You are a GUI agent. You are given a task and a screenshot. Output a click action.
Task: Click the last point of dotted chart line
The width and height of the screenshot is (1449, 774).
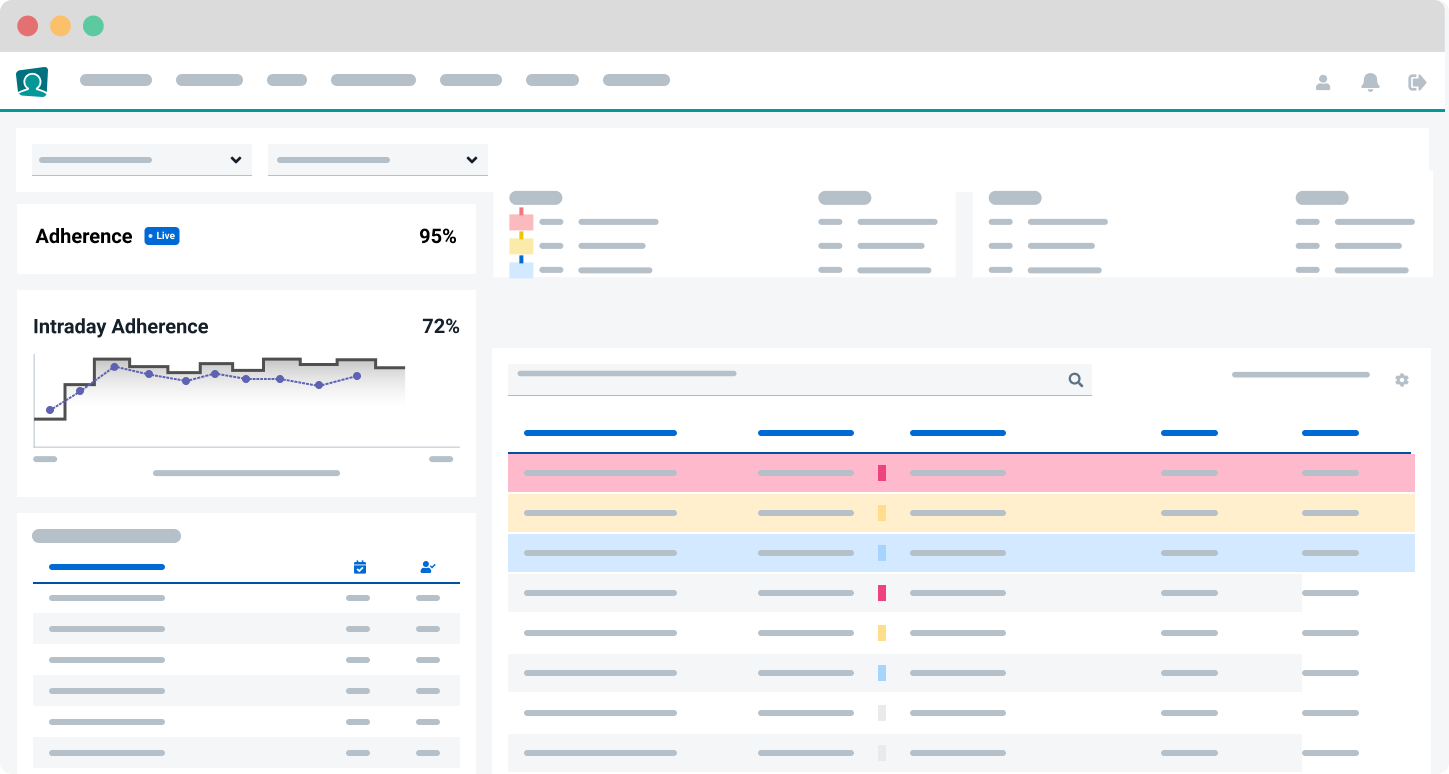point(357,376)
